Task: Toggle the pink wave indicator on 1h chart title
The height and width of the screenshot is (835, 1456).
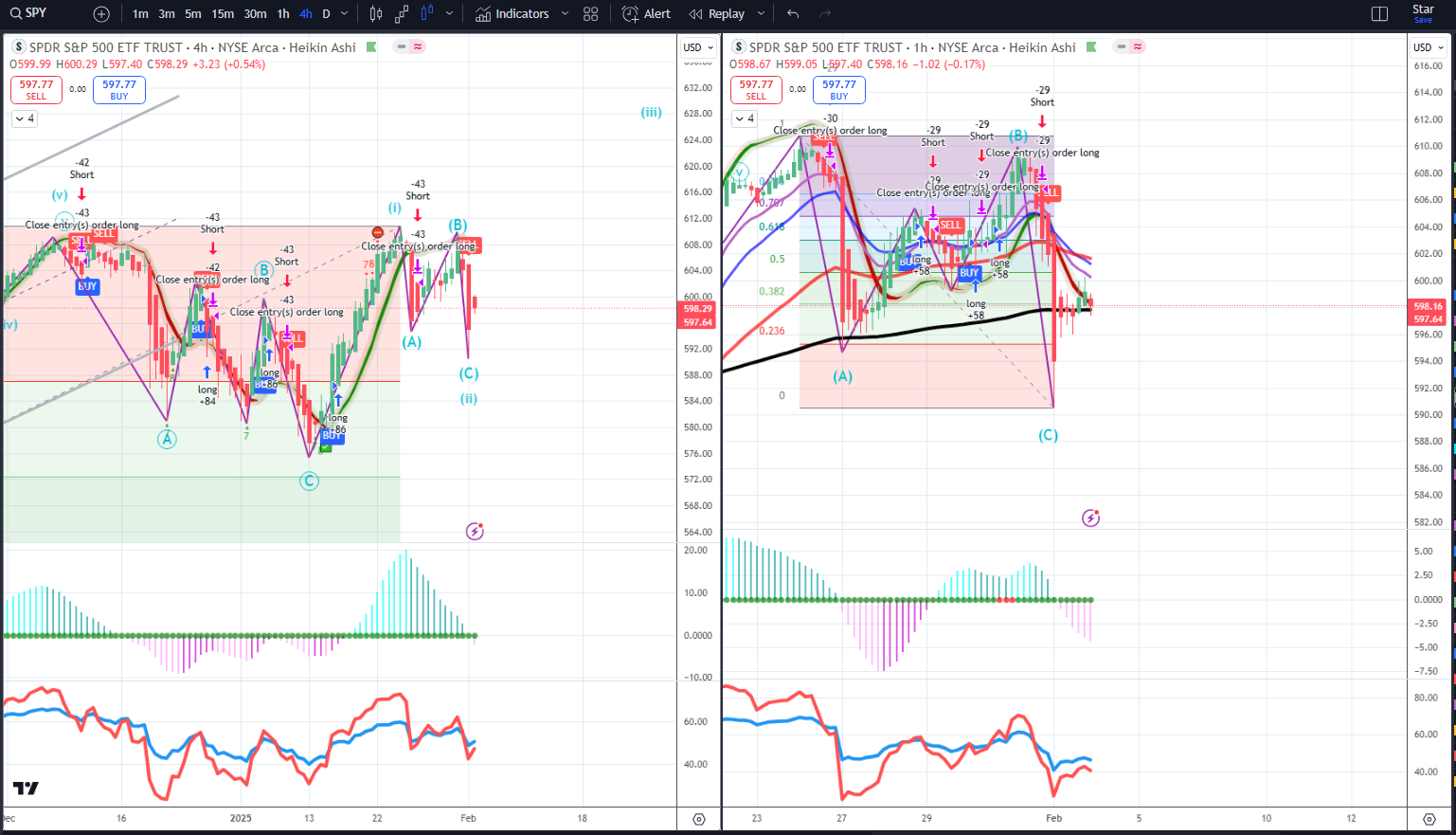Action: (1138, 46)
